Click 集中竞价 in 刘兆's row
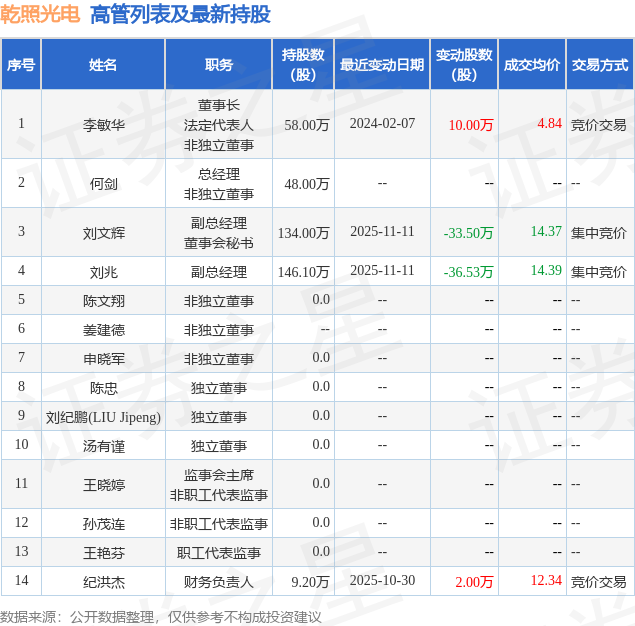The height and width of the screenshot is (626, 635). pos(599,272)
